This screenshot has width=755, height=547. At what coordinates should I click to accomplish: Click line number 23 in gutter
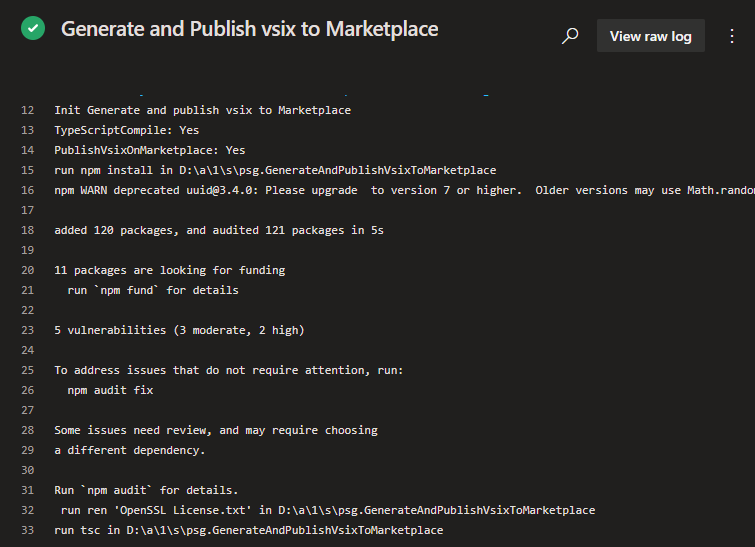click(x=27, y=330)
